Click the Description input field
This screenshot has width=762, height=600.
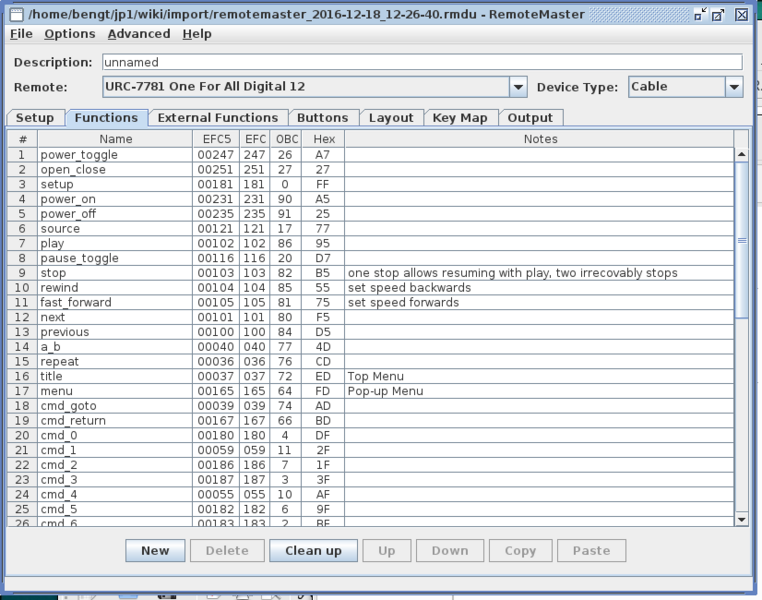[x=422, y=62]
